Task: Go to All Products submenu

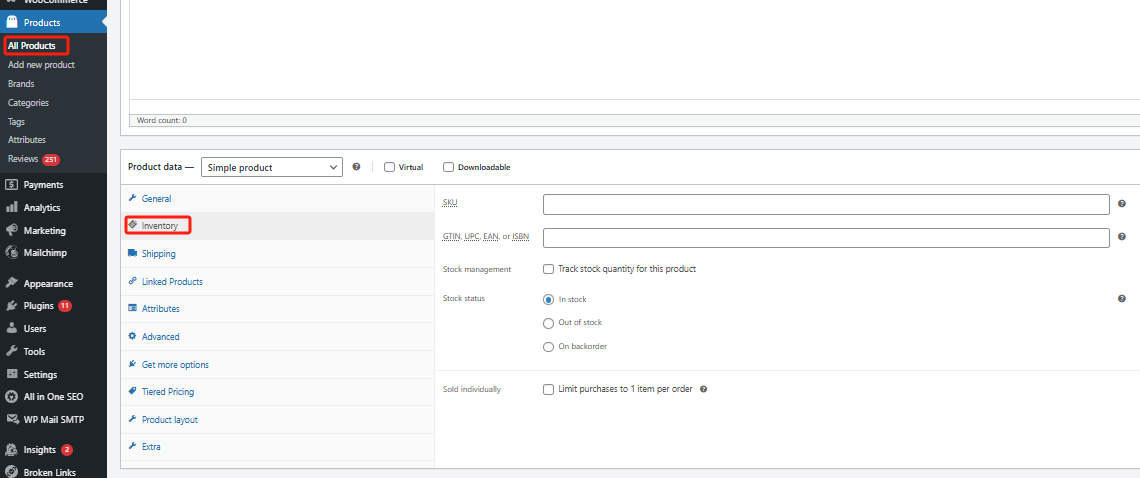Action: point(32,46)
